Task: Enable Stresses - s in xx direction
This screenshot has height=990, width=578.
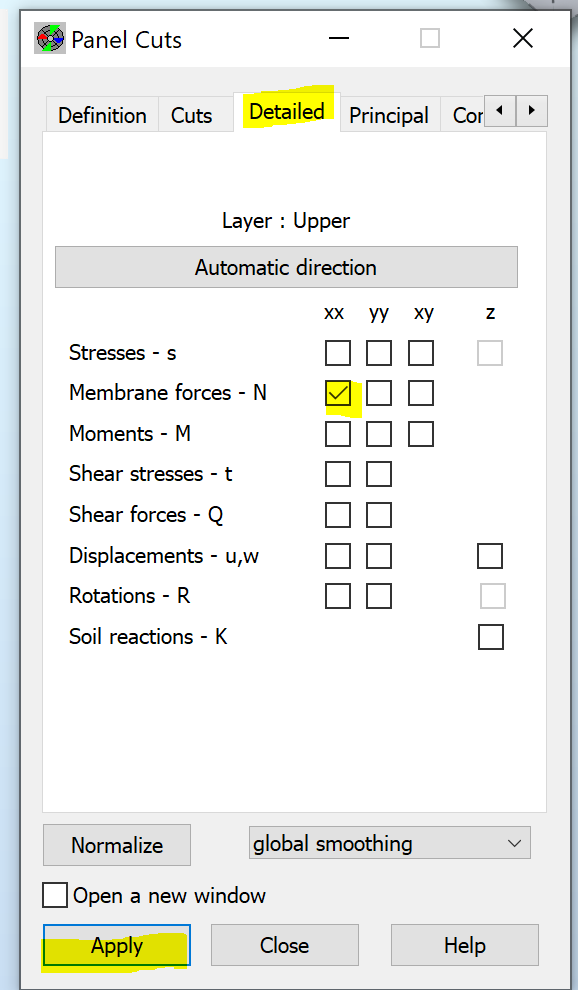Action: click(338, 353)
